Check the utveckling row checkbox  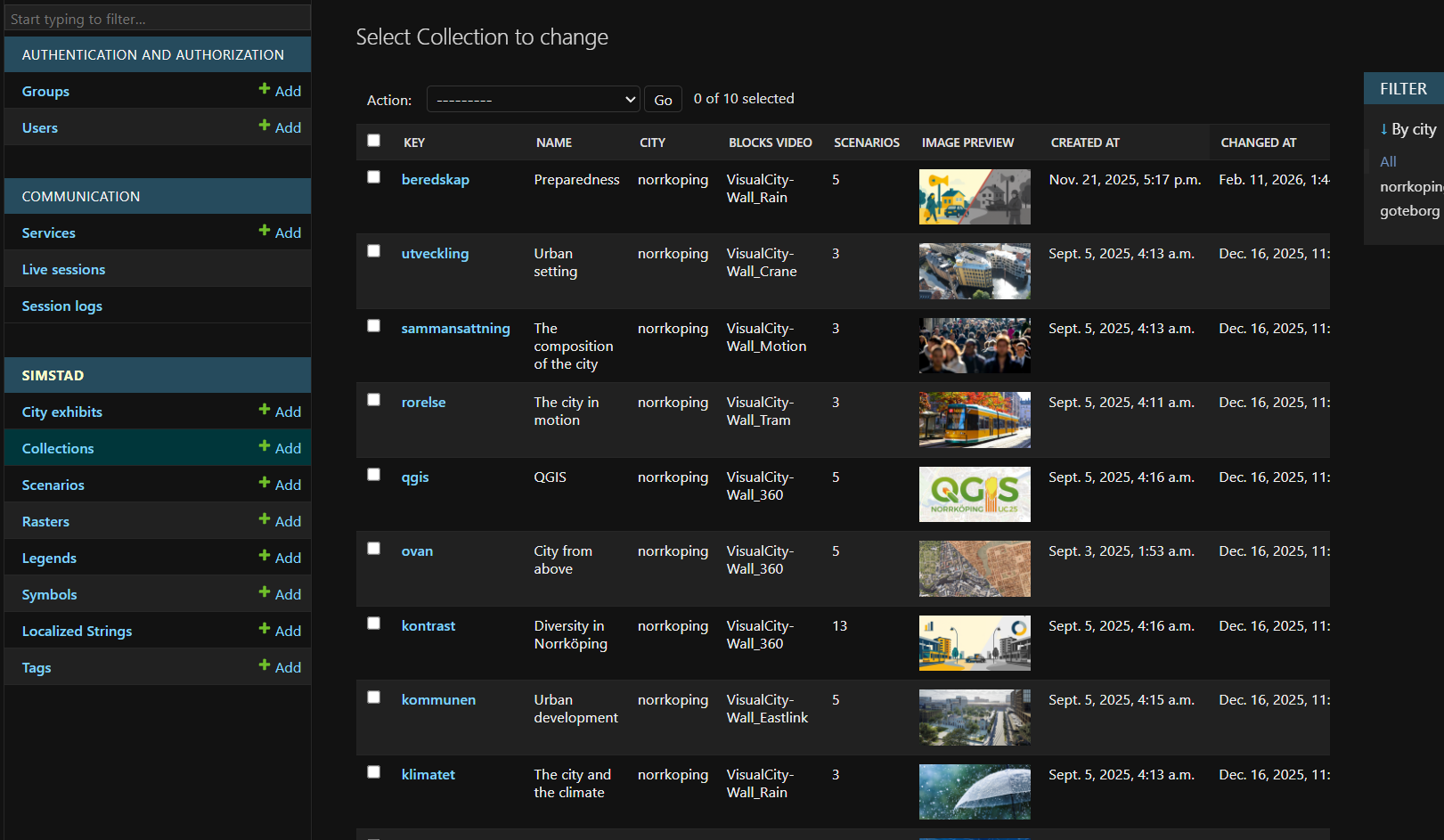click(x=373, y=251)
